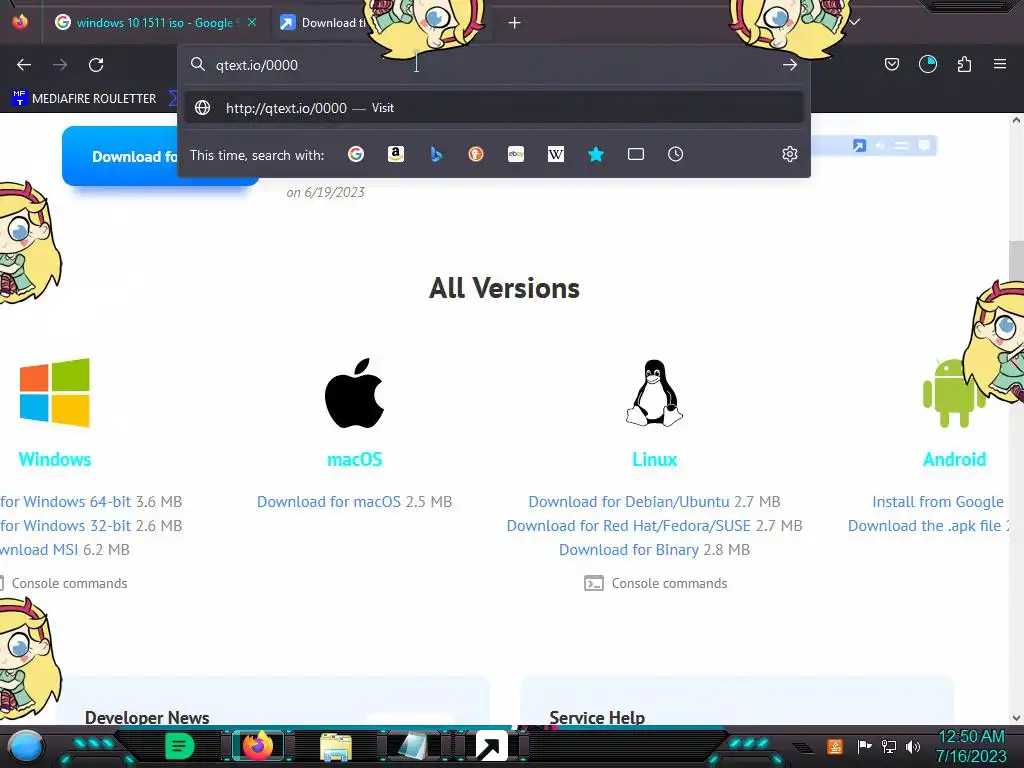Image resolution: width=1024 pixels, height=768 pixels.
Task: Open the macOS heading link
Action: coord(355,459)
